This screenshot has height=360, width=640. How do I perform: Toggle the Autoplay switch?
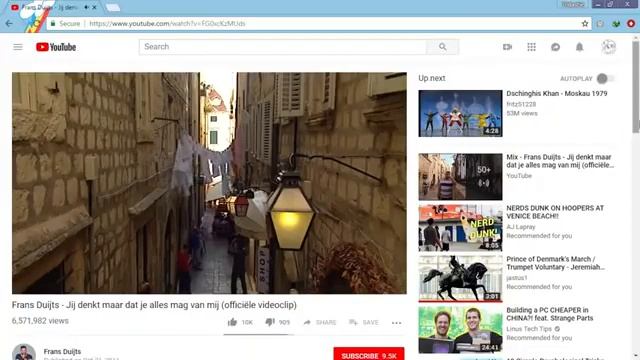(605, 78)
